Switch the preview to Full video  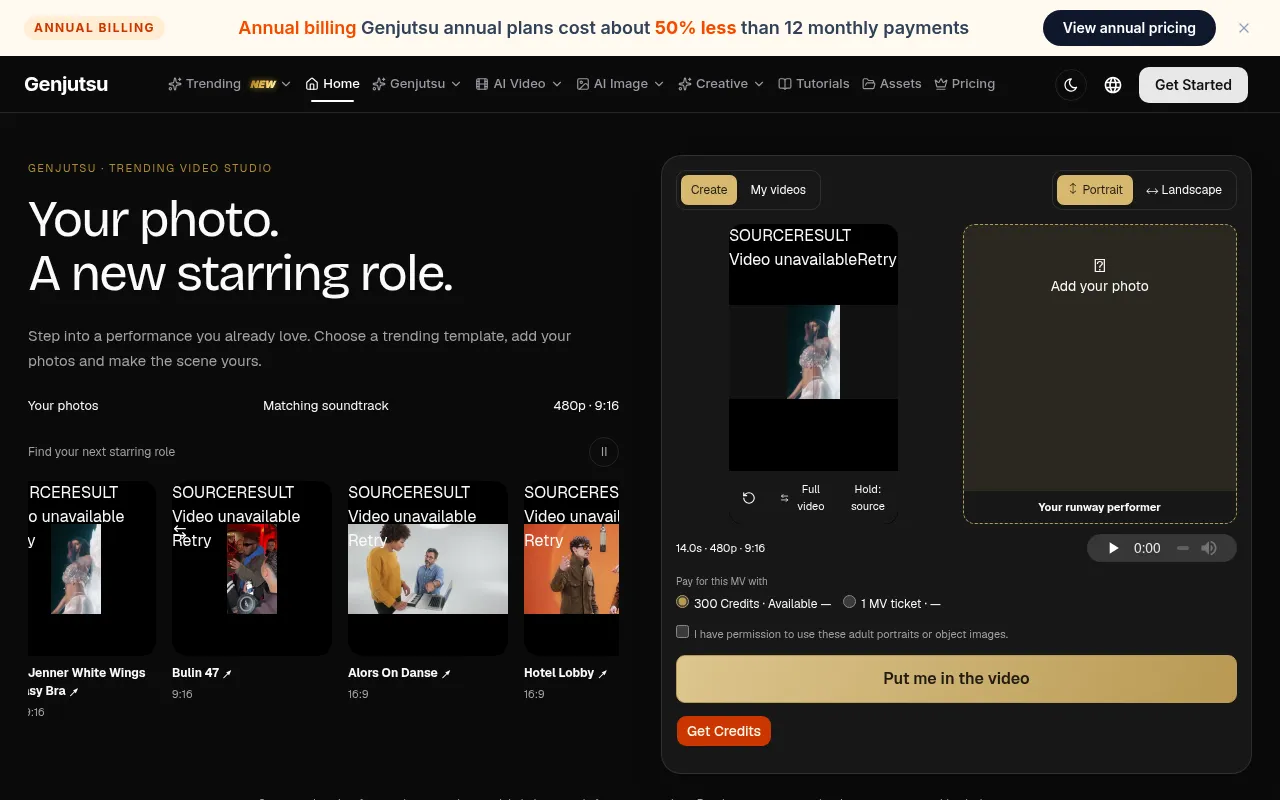(x=803, y=498)
